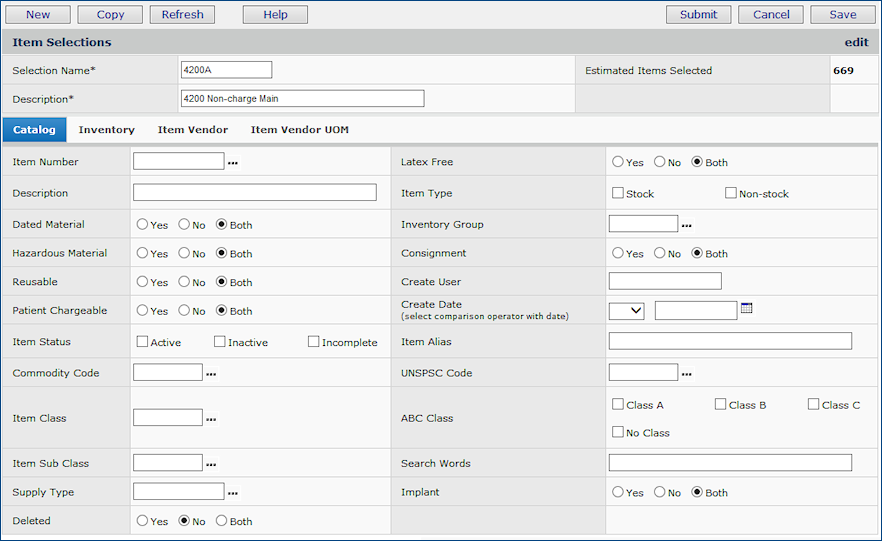The height and width of the screenshot is (541, 882).
Task: Click the Copy button
Action: 110,15
